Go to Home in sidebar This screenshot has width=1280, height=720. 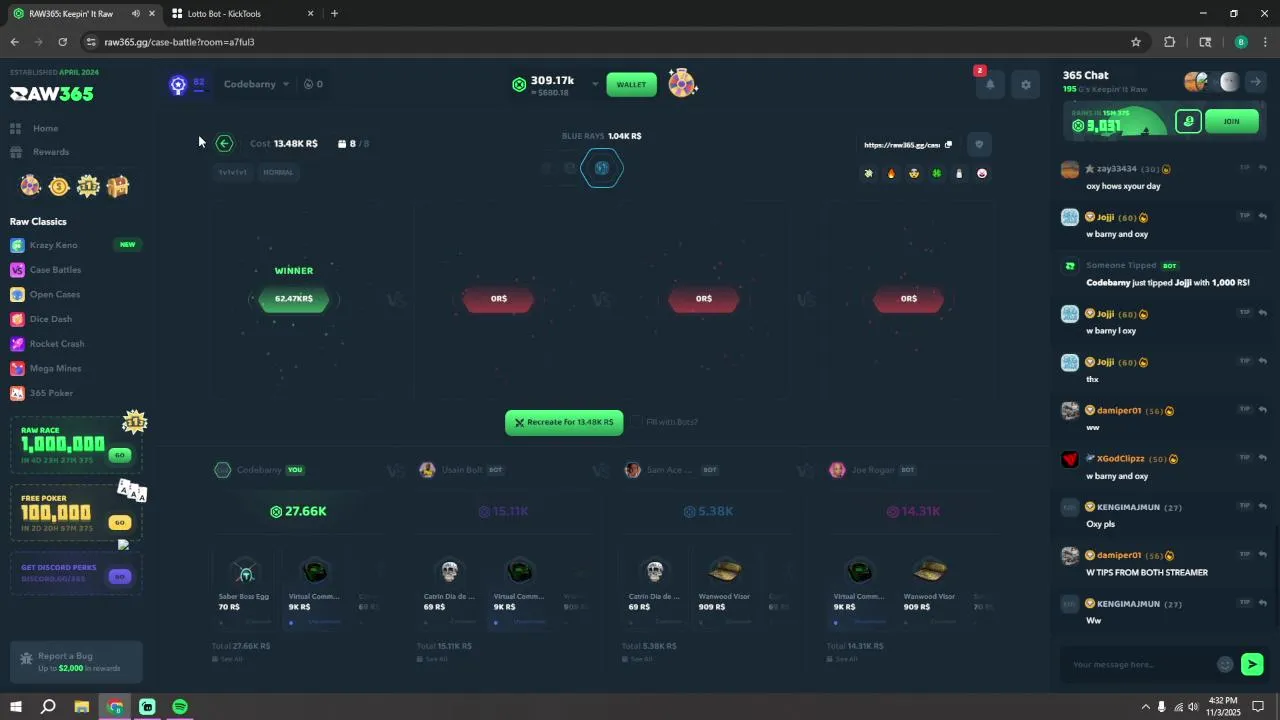[x=45, y=128]
